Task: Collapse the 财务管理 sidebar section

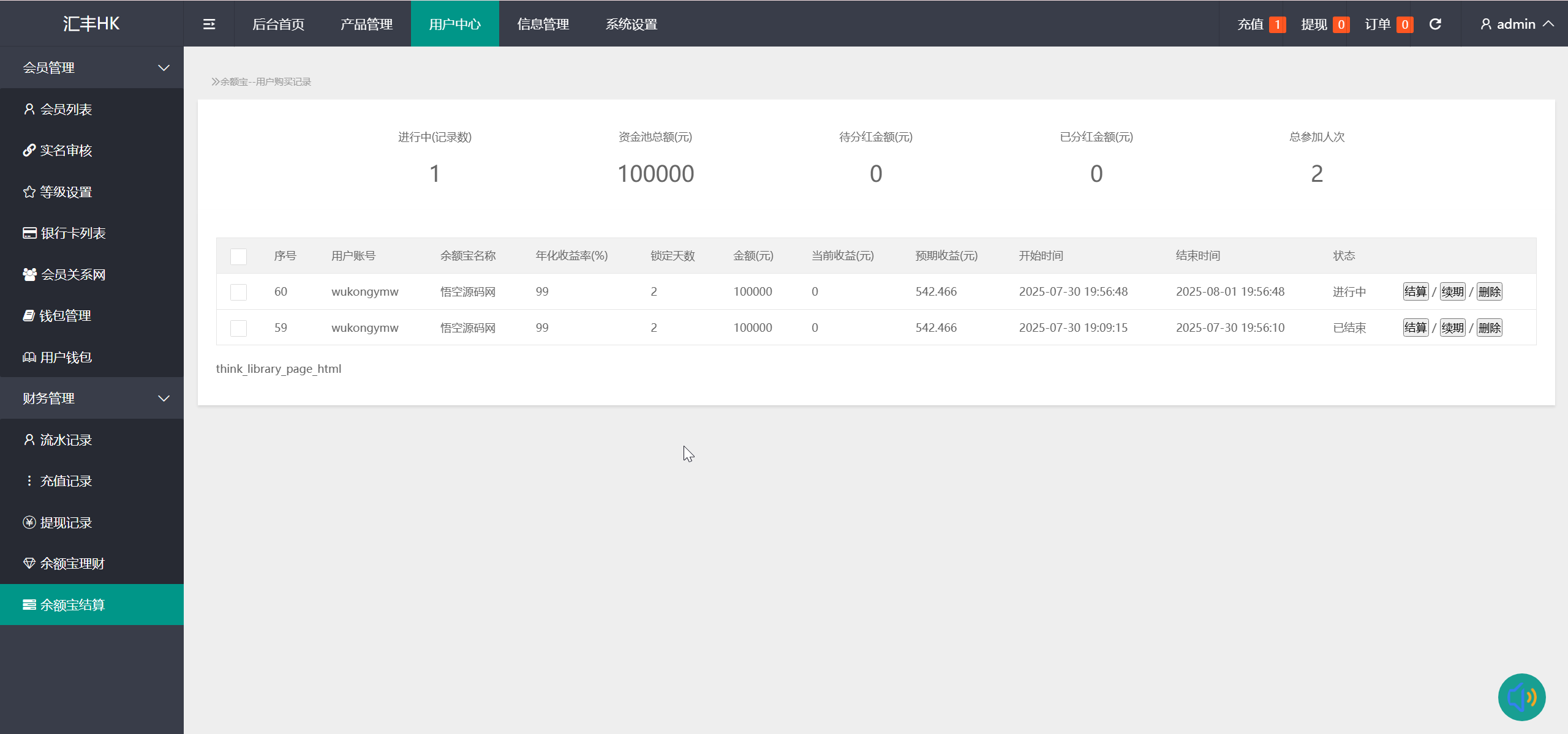Action: coord(92,399)
